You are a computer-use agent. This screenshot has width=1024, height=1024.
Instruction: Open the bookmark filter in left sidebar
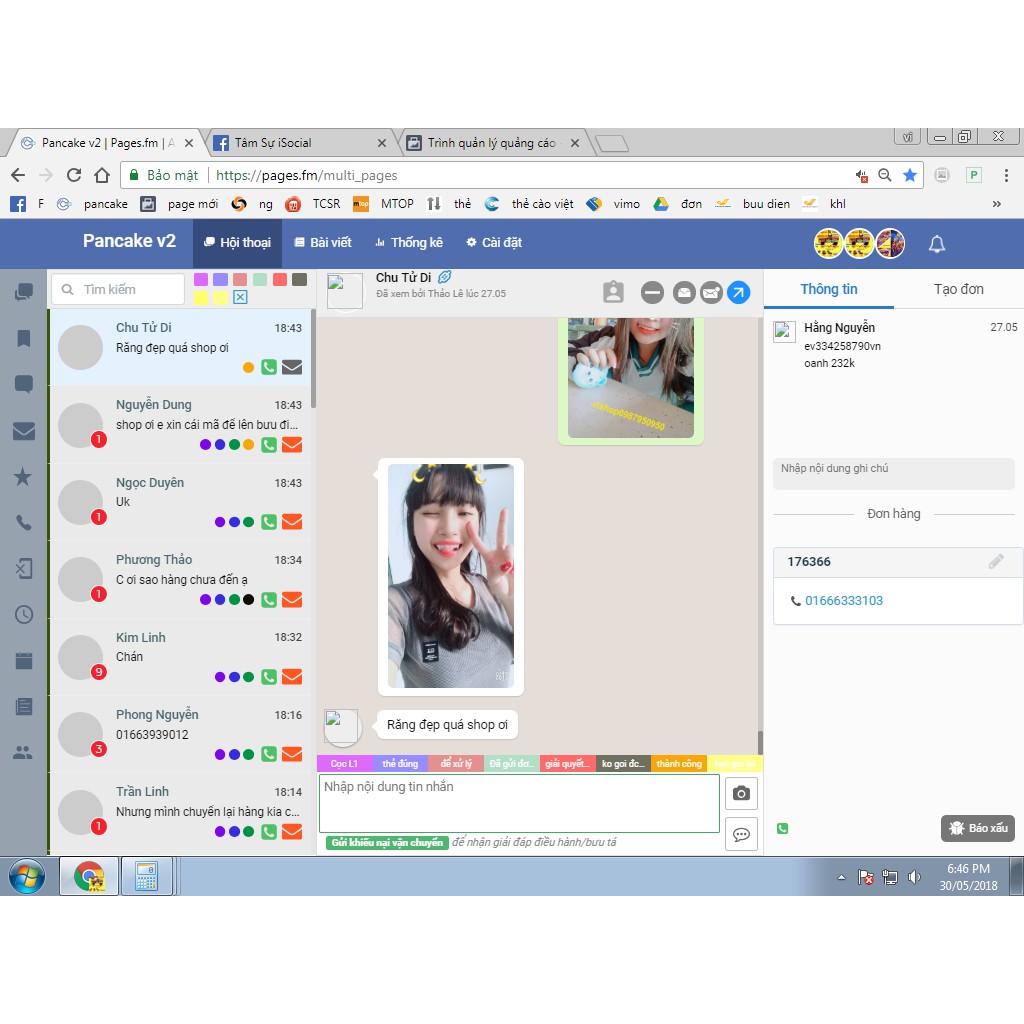click(x=23, y=338)
